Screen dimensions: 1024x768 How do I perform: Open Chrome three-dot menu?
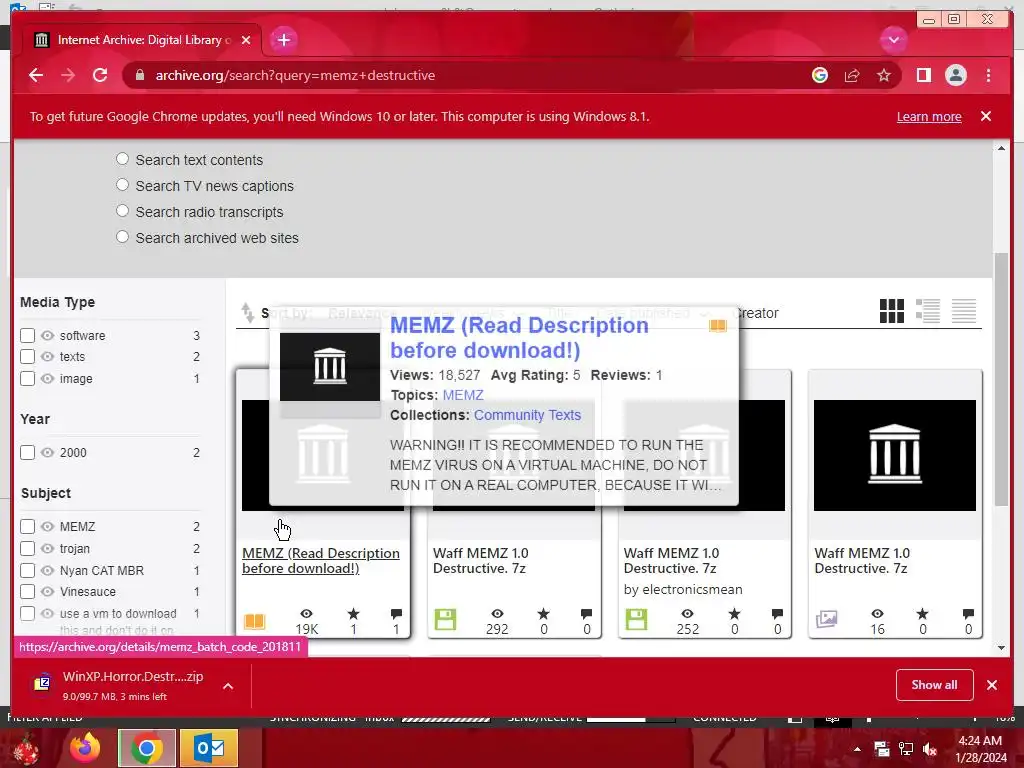(x=988, y=75)
